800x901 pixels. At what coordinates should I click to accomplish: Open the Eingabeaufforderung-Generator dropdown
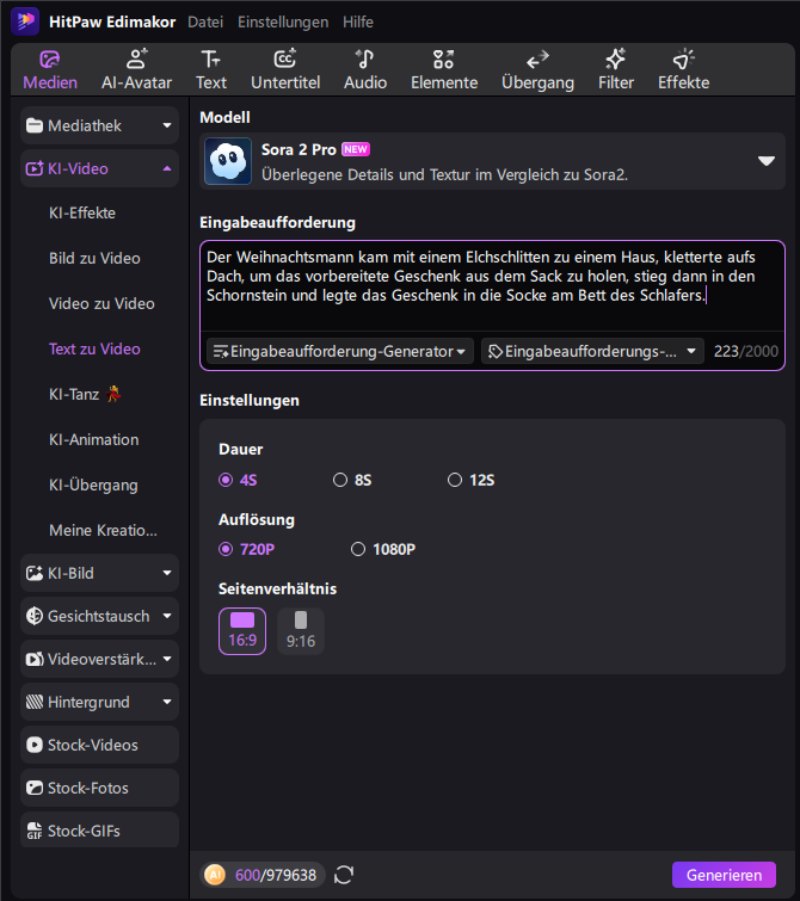point(340,351)
